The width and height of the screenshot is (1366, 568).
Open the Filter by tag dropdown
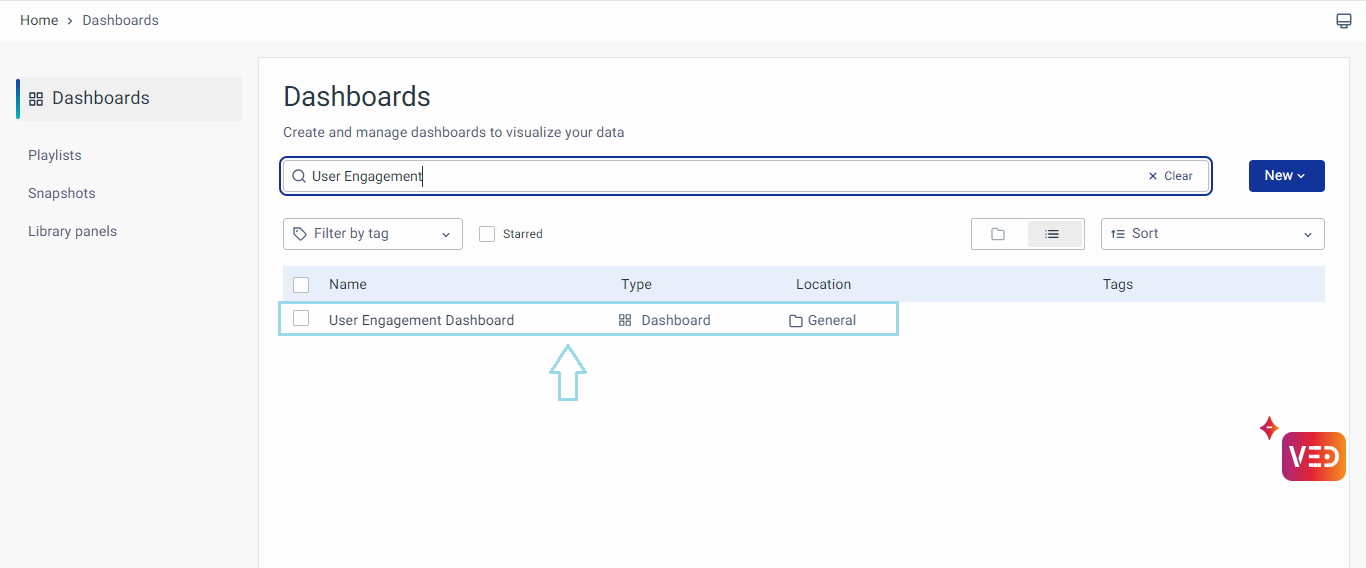pyautogui.click(x=372, y=234)
